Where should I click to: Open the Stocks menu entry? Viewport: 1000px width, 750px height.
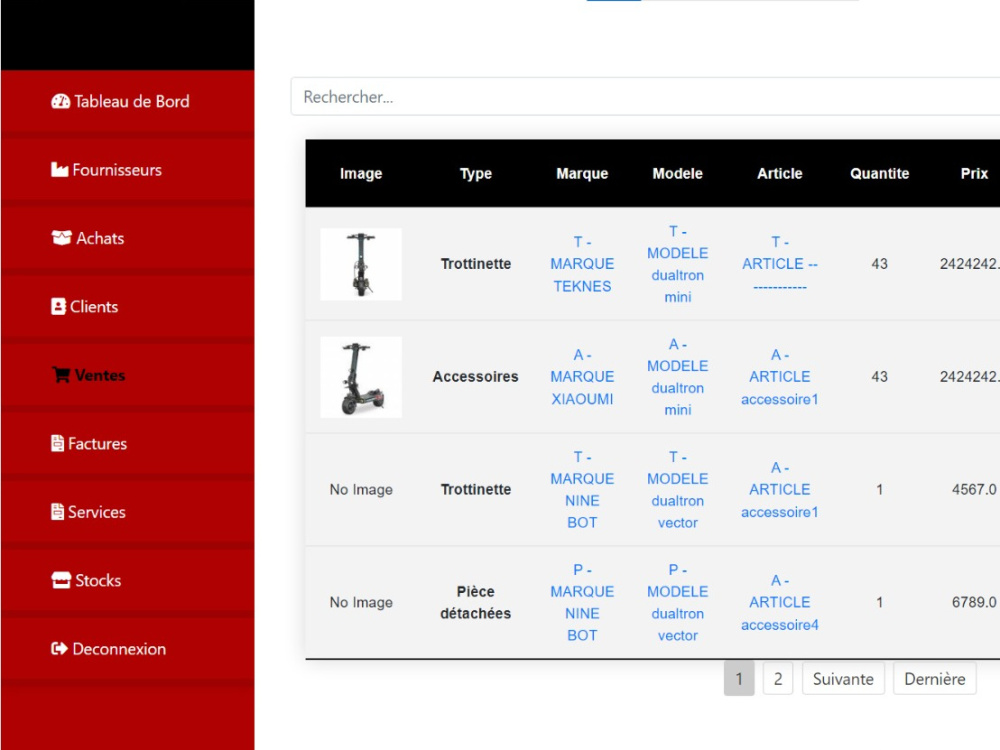(128, 580)
